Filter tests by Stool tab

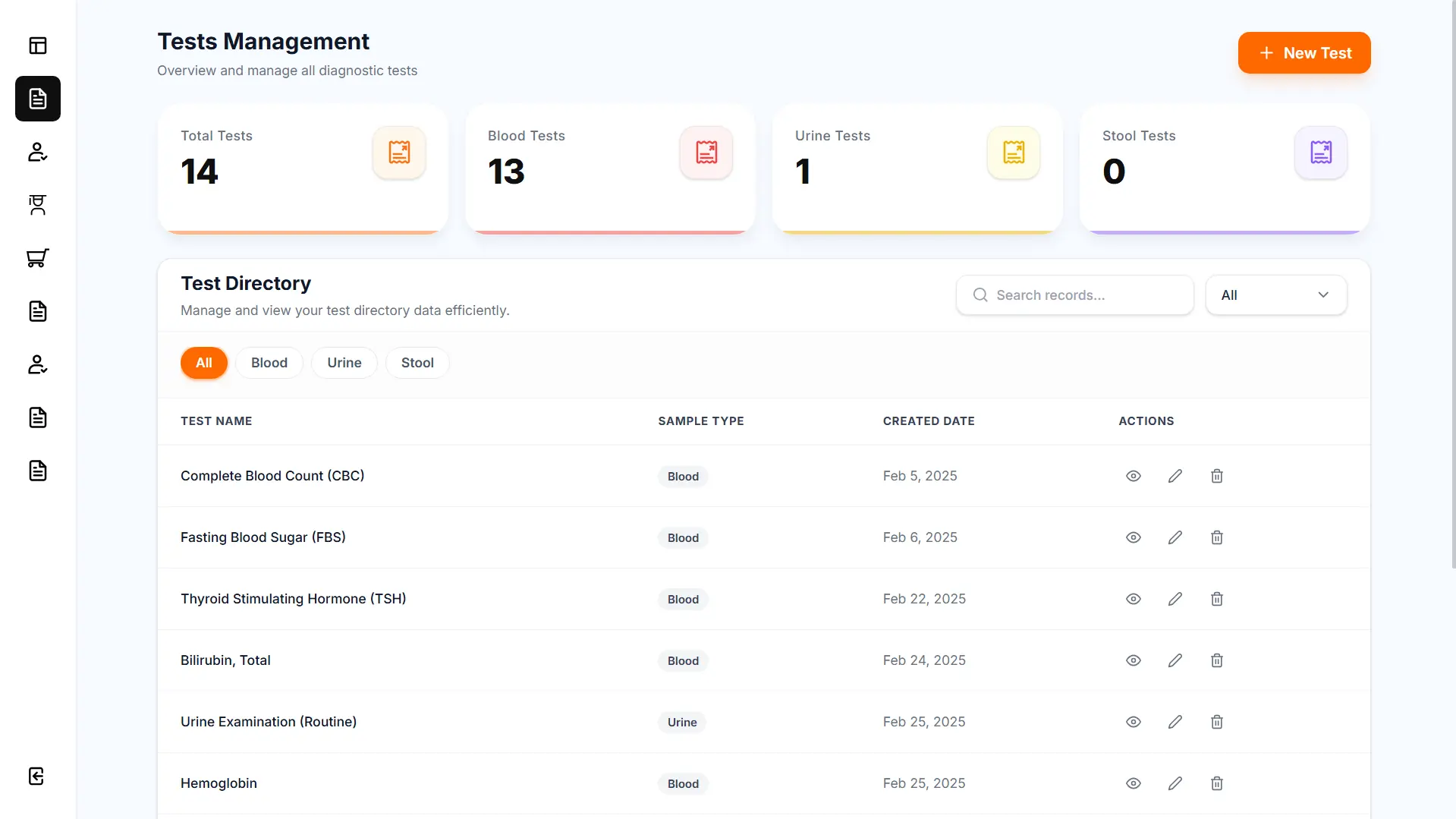pos(417,363)
